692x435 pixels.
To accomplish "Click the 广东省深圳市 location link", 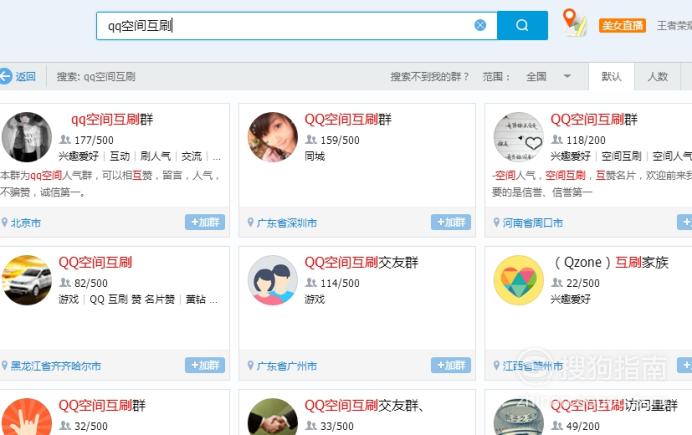I will (x=287, y=223).
